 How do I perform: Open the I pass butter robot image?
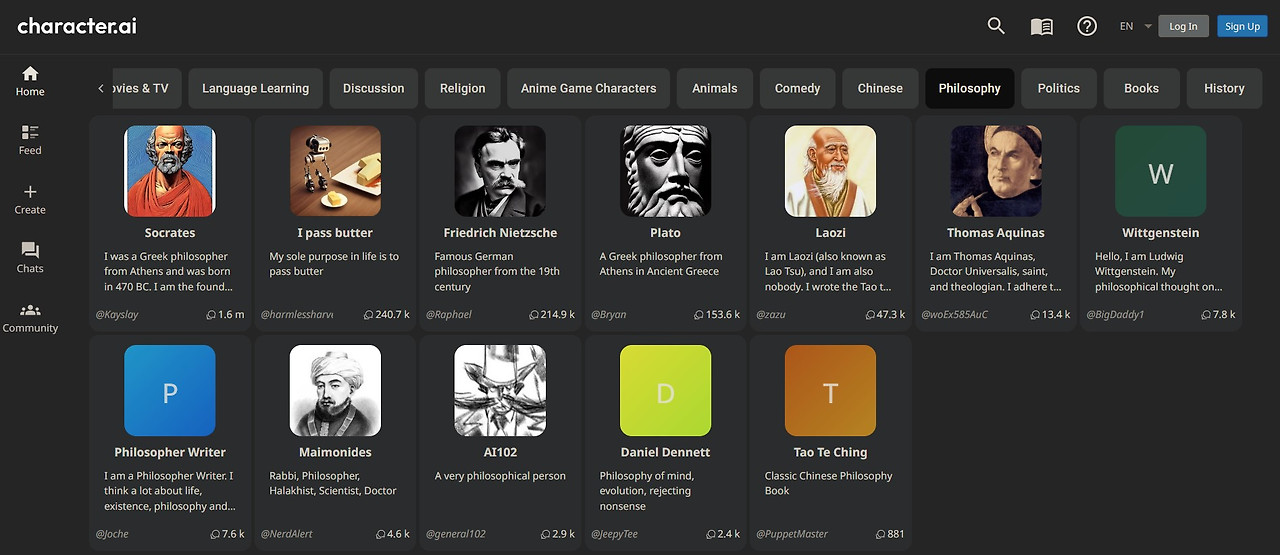[335, 171]
